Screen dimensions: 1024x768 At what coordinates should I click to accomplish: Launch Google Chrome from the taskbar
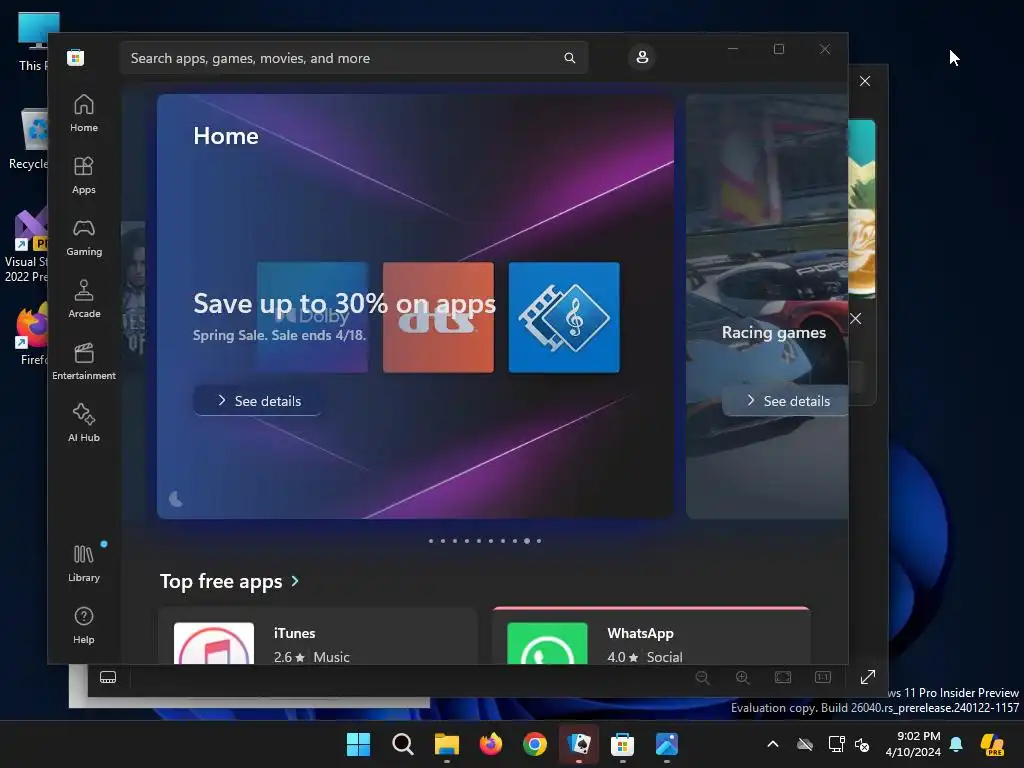[x=535, y=744]
